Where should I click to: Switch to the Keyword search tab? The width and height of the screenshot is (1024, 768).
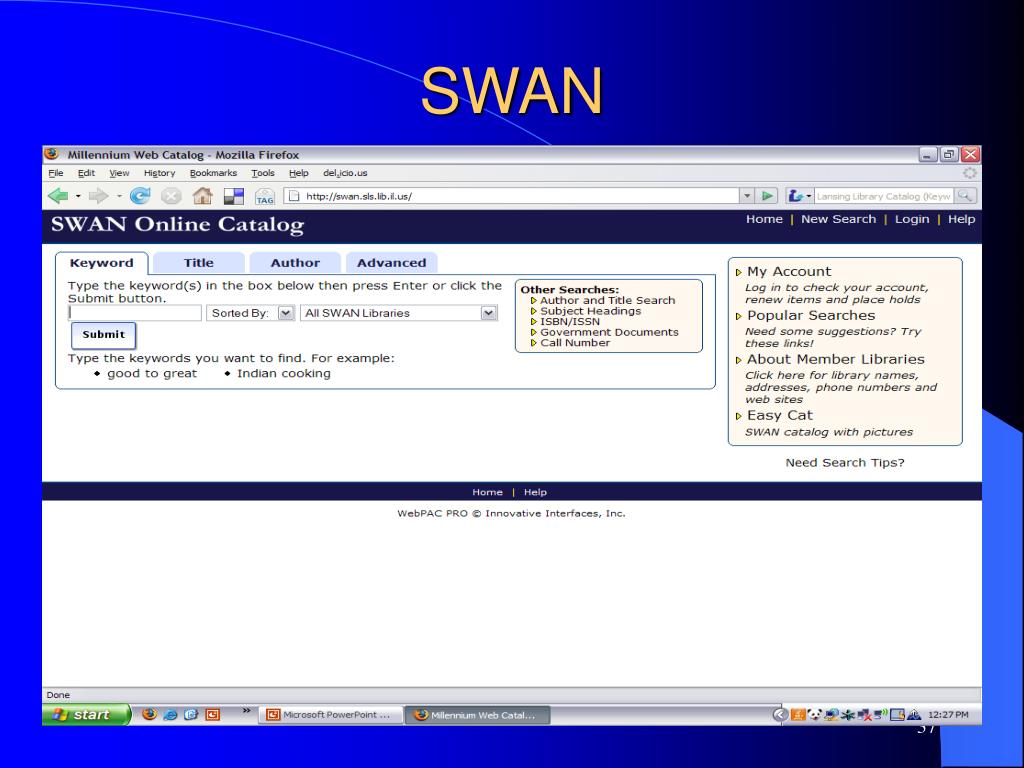tap(101, 263)
